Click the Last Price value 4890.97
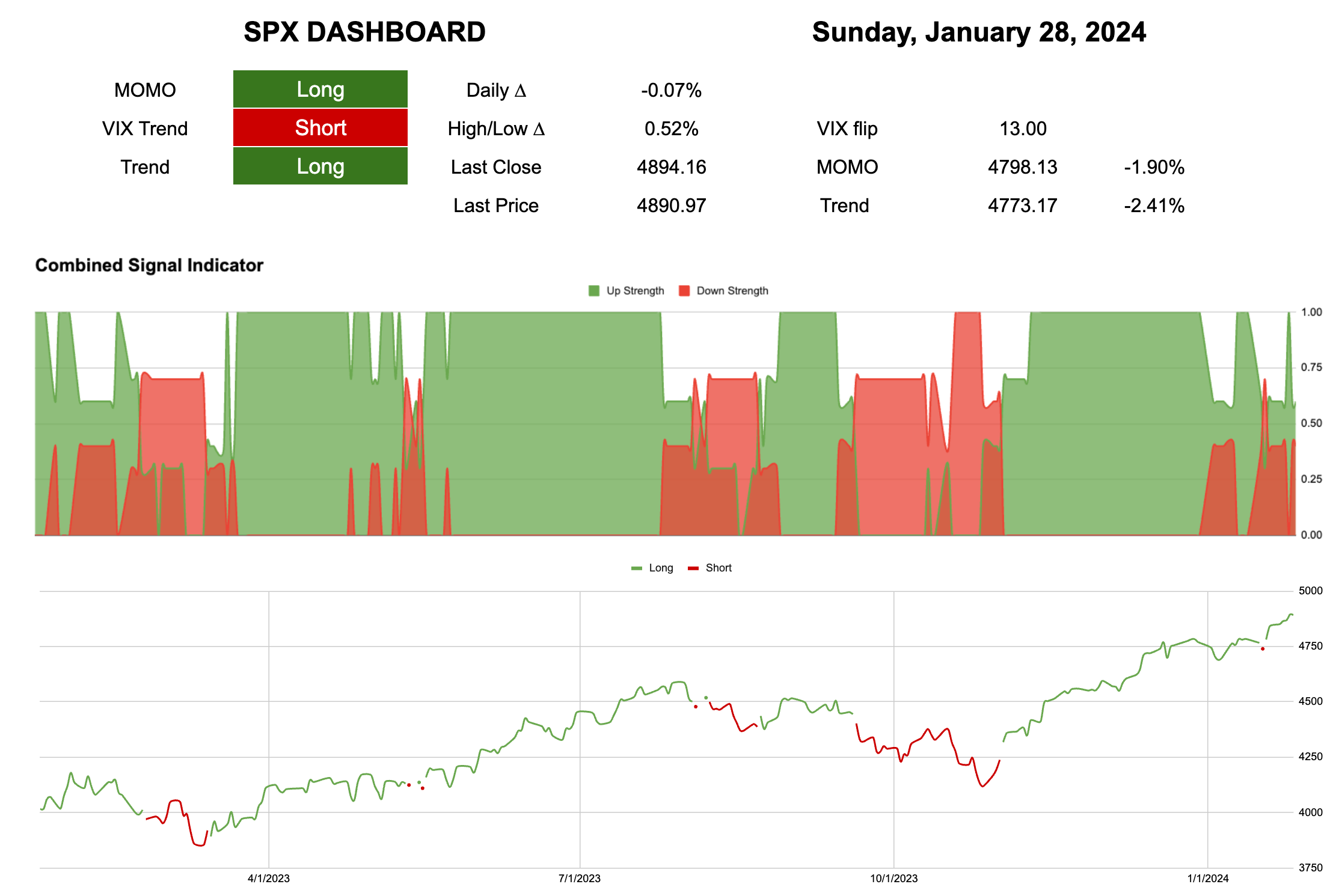 coord(671,206)
